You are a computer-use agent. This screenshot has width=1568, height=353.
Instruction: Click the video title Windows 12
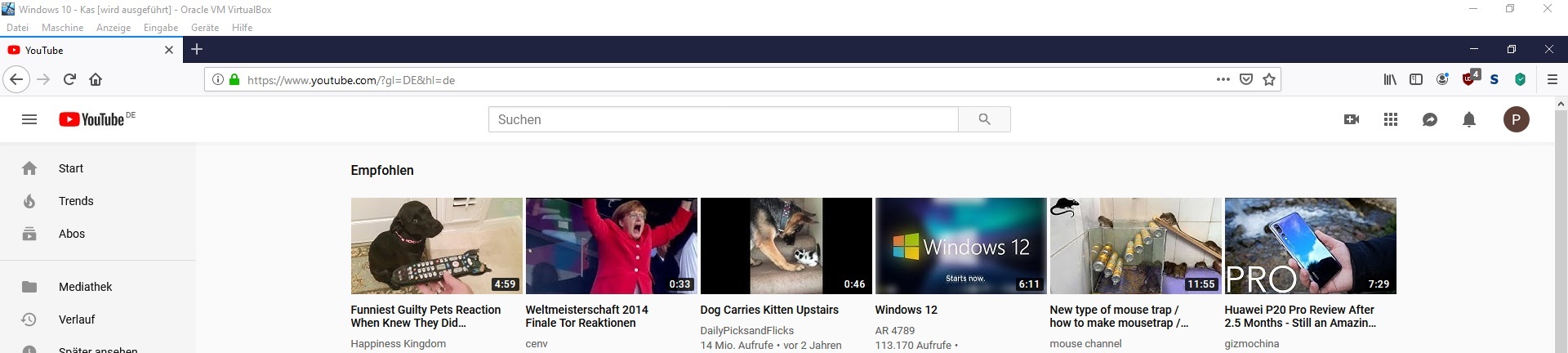click(x=906, y=310)
